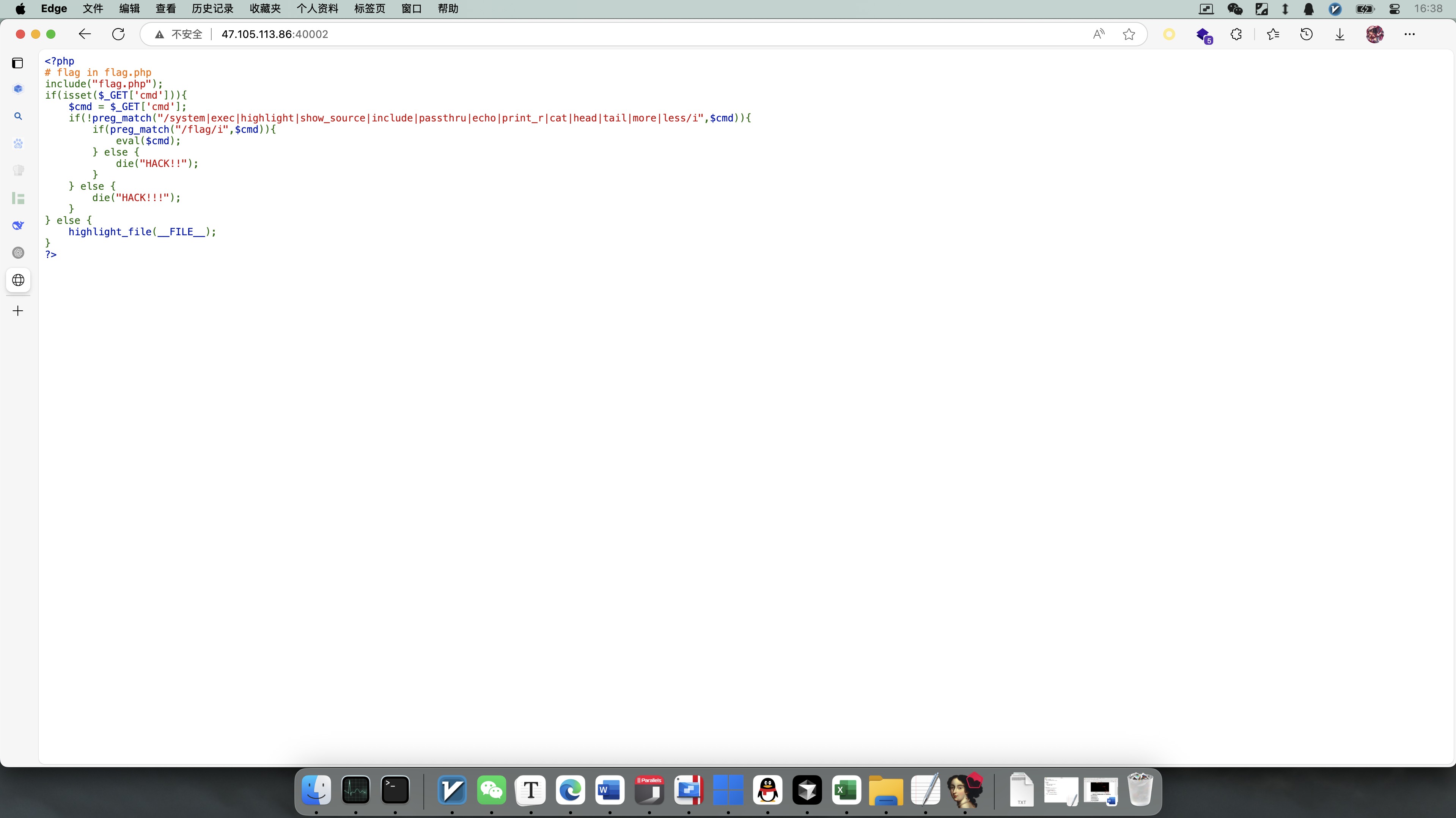Open the 收藏夹 menu
This screenshot has height=818, width=1456.
pos(265,8)
